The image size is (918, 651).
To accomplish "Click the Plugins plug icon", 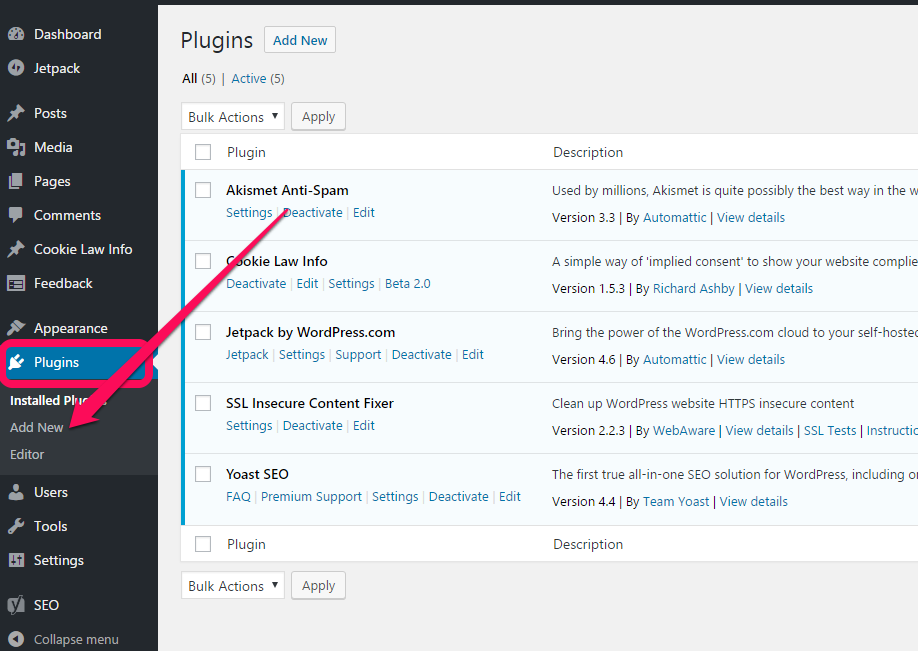I will 16,362.
